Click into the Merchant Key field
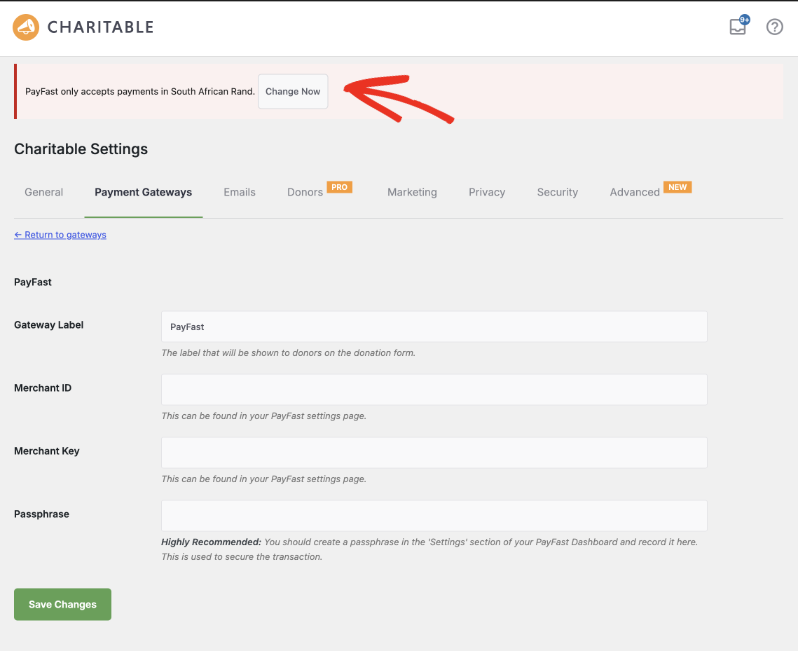Image resolution: width=798 pixels, height=651 pixels. [x=434, y=453]
